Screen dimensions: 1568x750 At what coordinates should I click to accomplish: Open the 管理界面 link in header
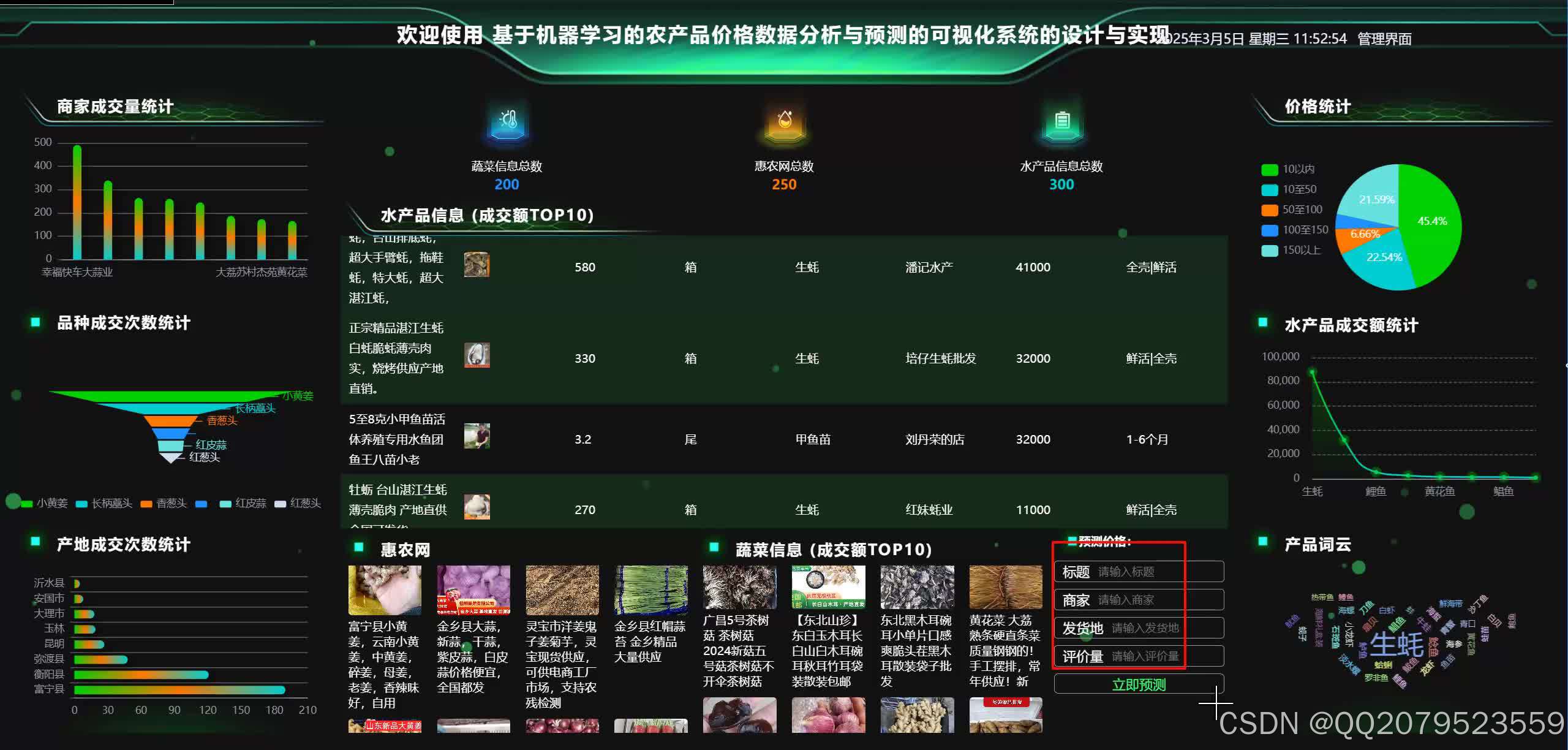pyautogui.click(x=1384, y=39)
